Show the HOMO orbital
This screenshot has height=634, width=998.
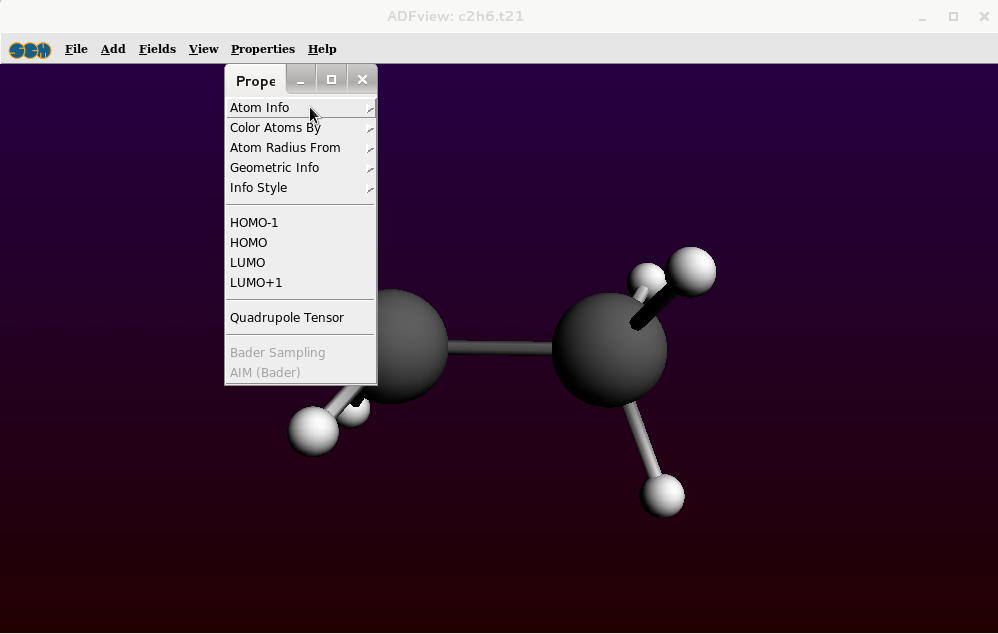click(249, 243)
